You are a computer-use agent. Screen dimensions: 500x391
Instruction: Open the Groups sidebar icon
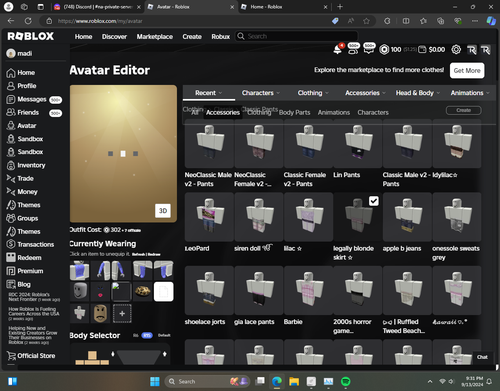coord(11,218)
